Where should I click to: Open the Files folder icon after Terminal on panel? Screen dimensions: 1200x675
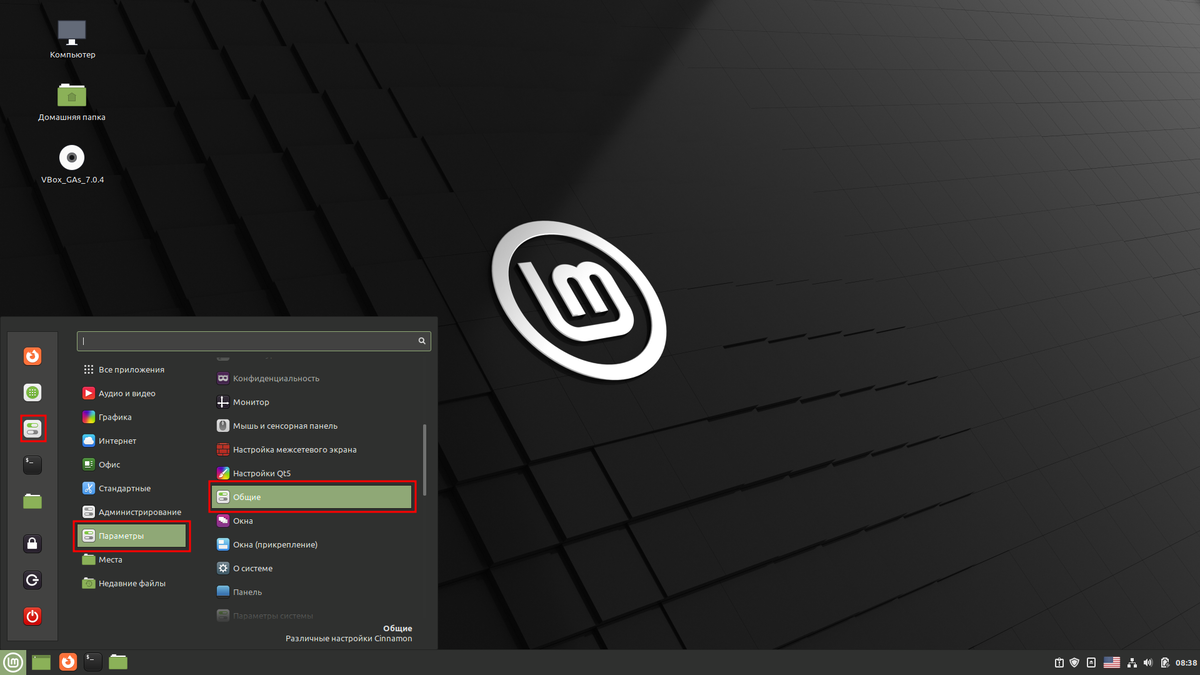click(x=119, y=662)
